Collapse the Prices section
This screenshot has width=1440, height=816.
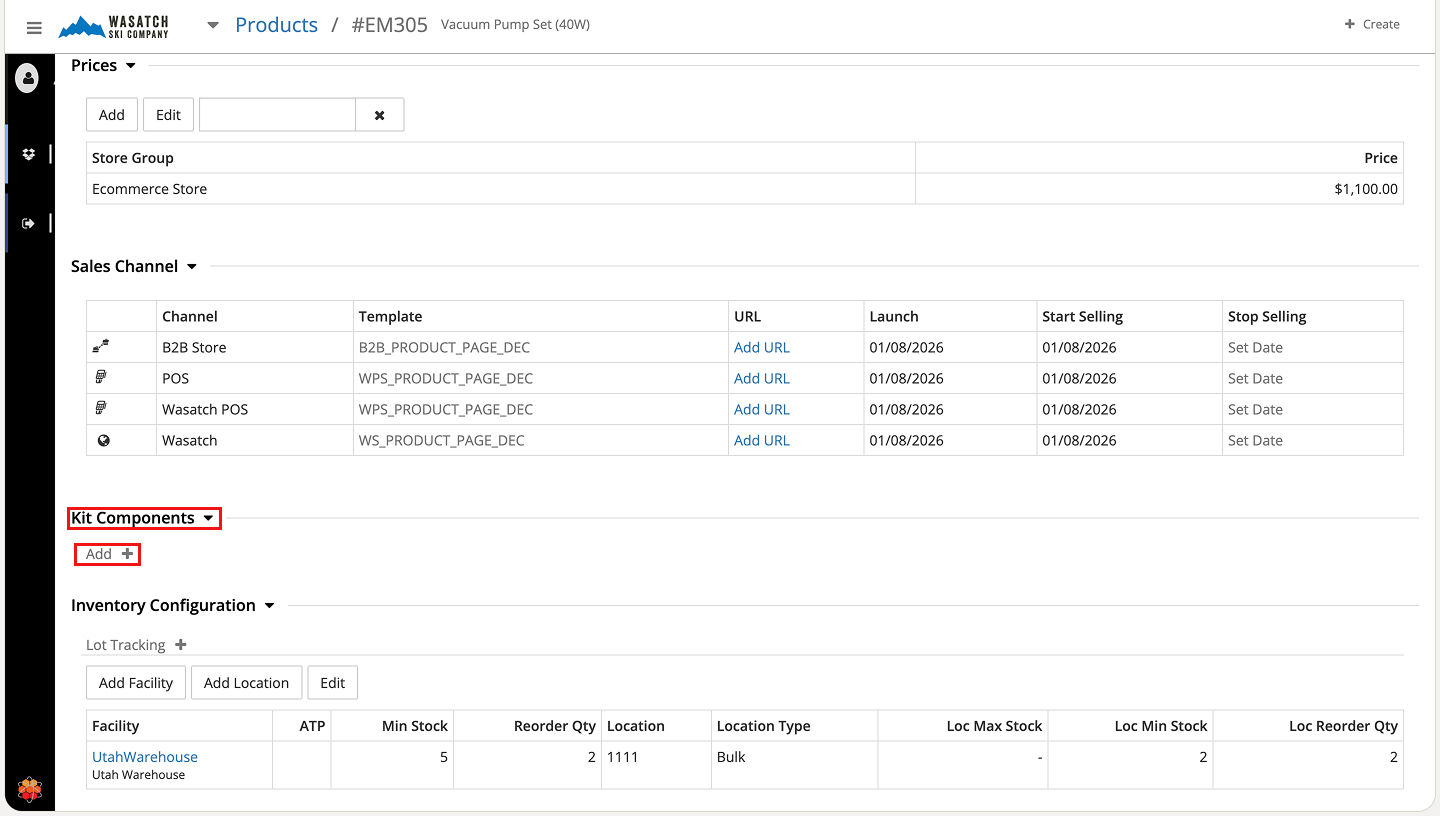pyautogui.click(x=130, y=66)
